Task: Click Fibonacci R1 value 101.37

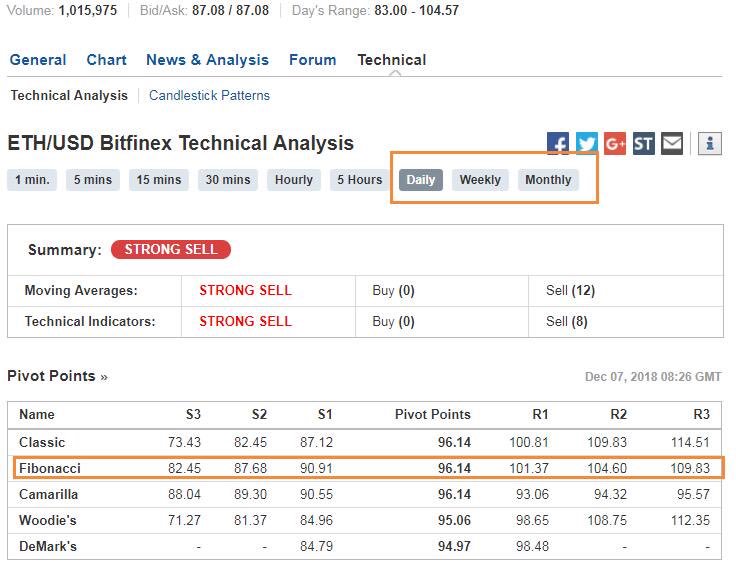Action: point(529,468)
